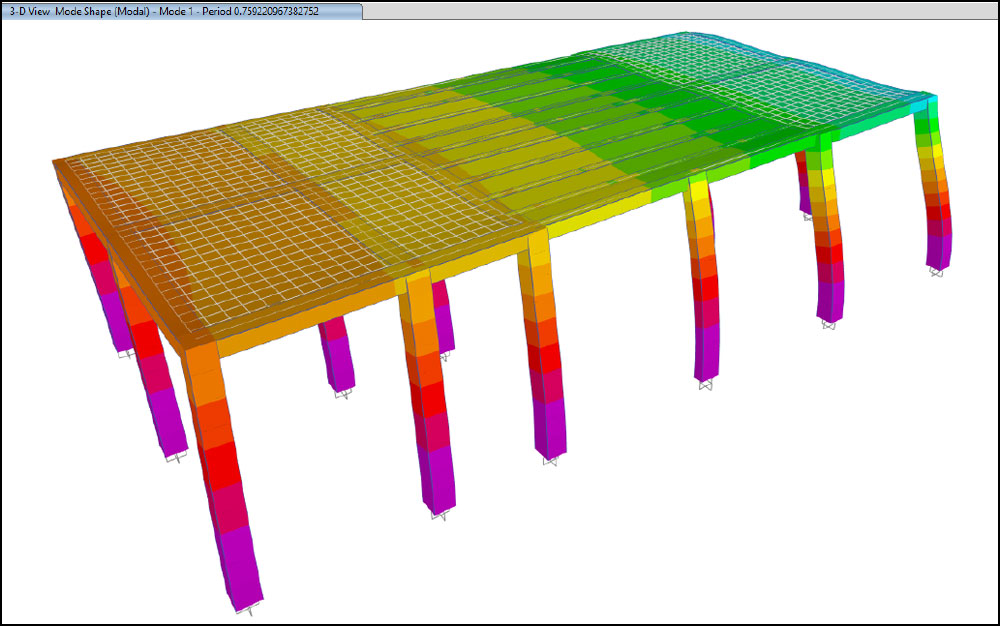
Task: Click the support beneath the second front column
Action: click(x=440, y=514)
